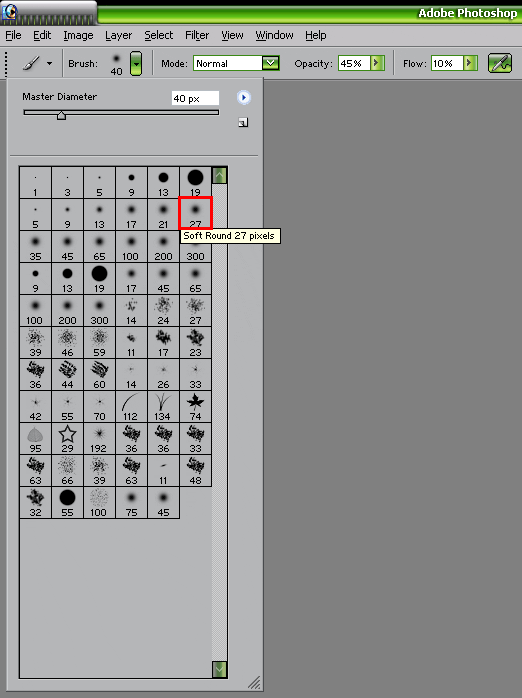Open the Flow slider arrow

coord(470,63)
